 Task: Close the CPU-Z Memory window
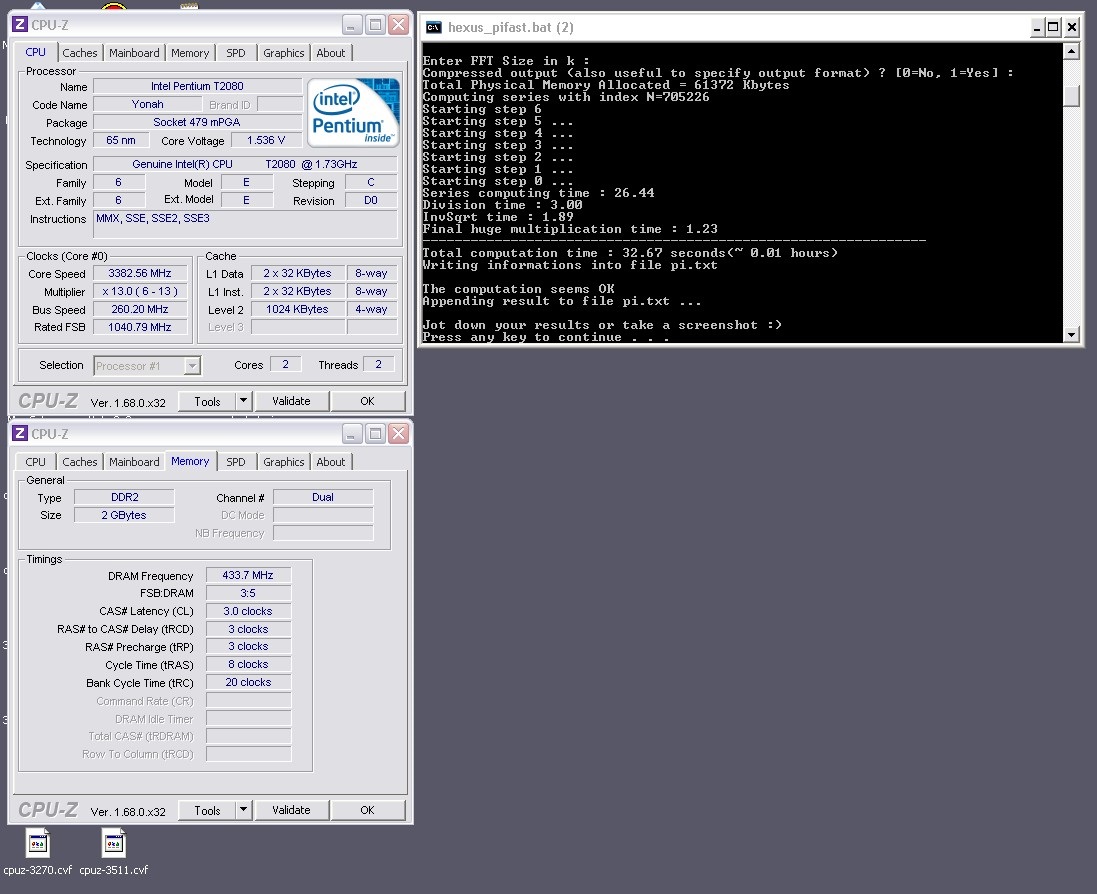pos(399,434)
